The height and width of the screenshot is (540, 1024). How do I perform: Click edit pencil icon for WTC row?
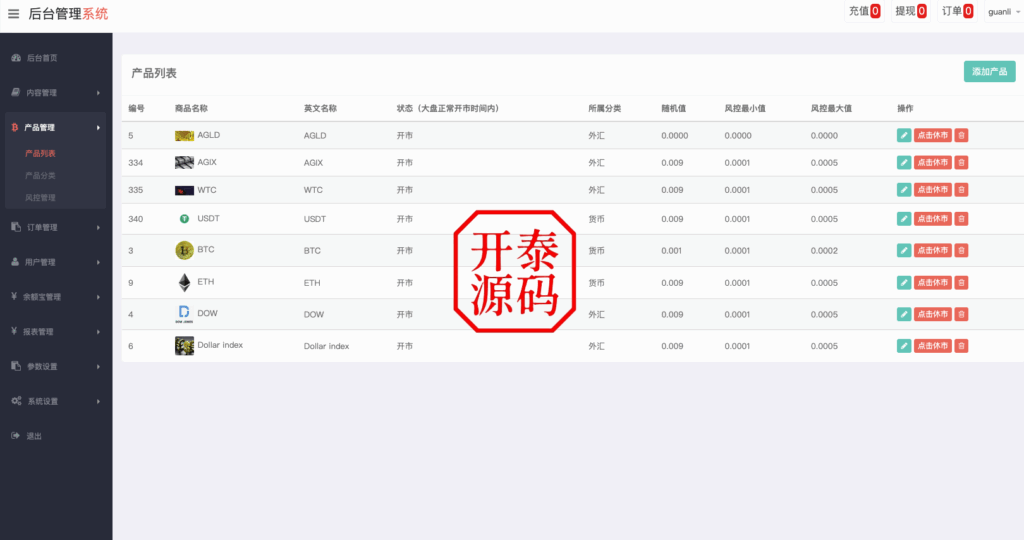point(904,190)
